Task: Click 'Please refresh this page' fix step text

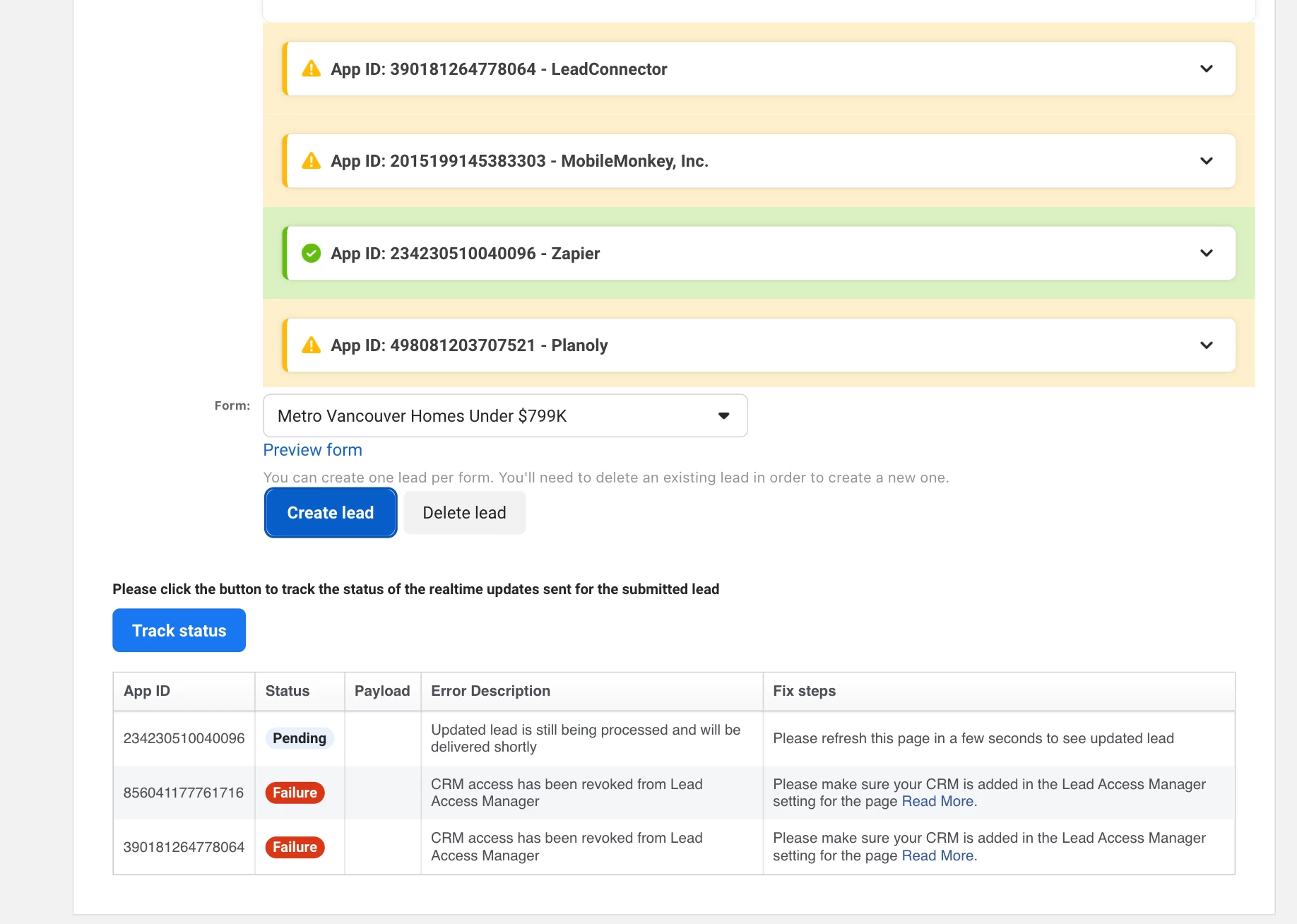Action: pos(973,738)
